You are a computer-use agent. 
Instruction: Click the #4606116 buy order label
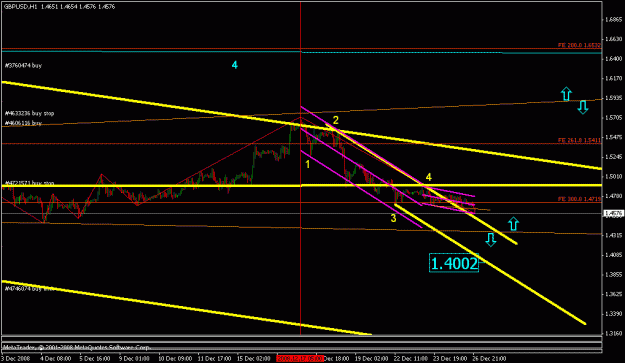coord(23,123)
